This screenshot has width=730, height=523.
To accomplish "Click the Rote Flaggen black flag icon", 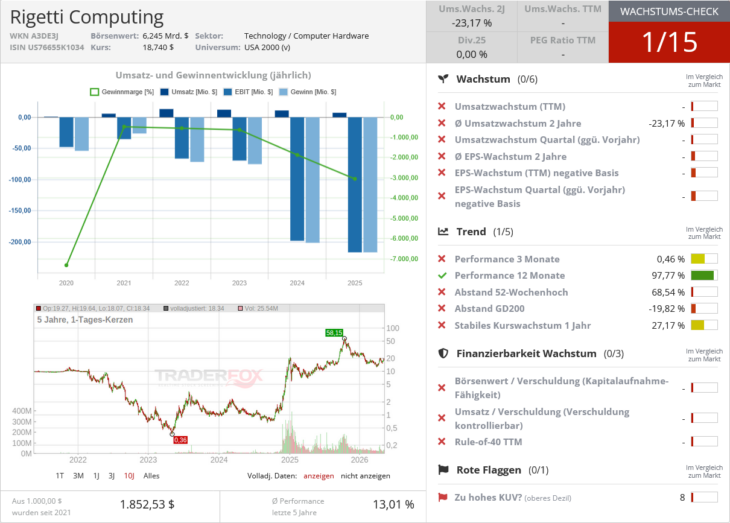I will pos(443,470).
